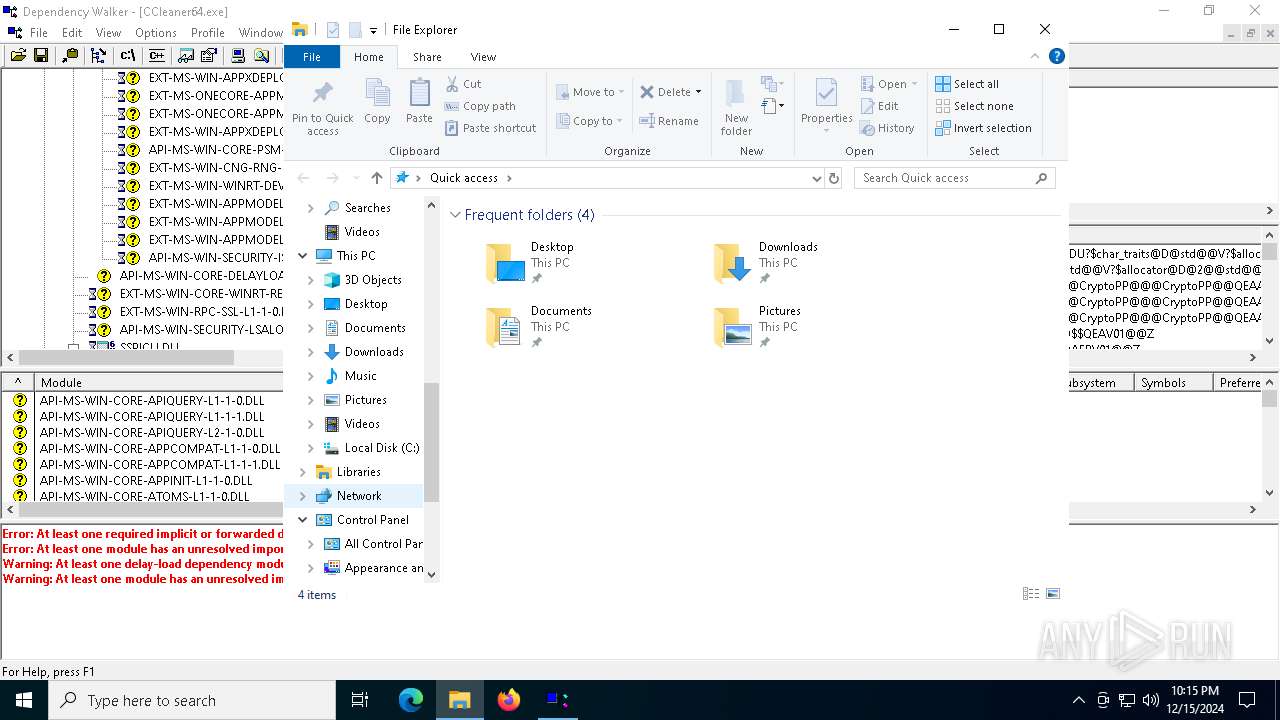This screenshot has width=1280, height=720.
Task: Minimize the ribbon with the chevron
Action: click(1035, 57)
